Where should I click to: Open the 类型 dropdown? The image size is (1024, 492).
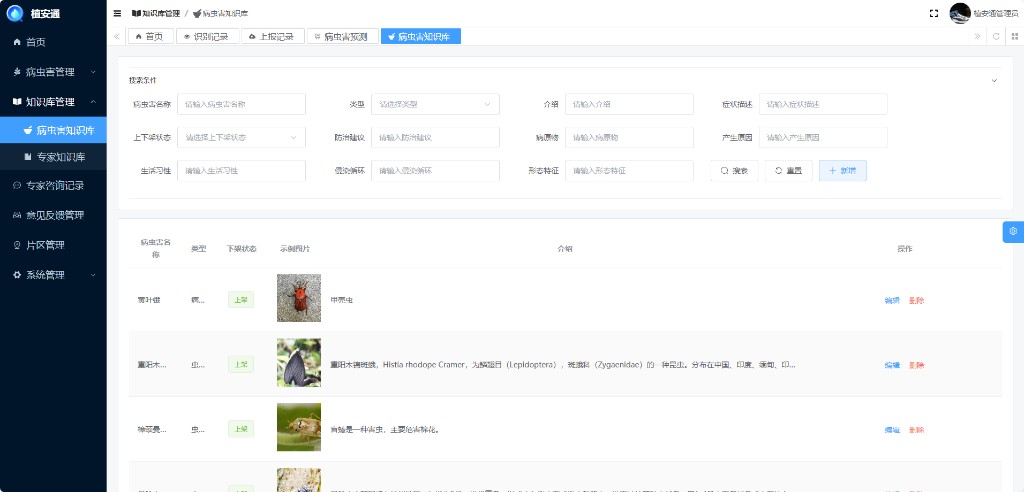pyautogui.click(x=435, y=104)
